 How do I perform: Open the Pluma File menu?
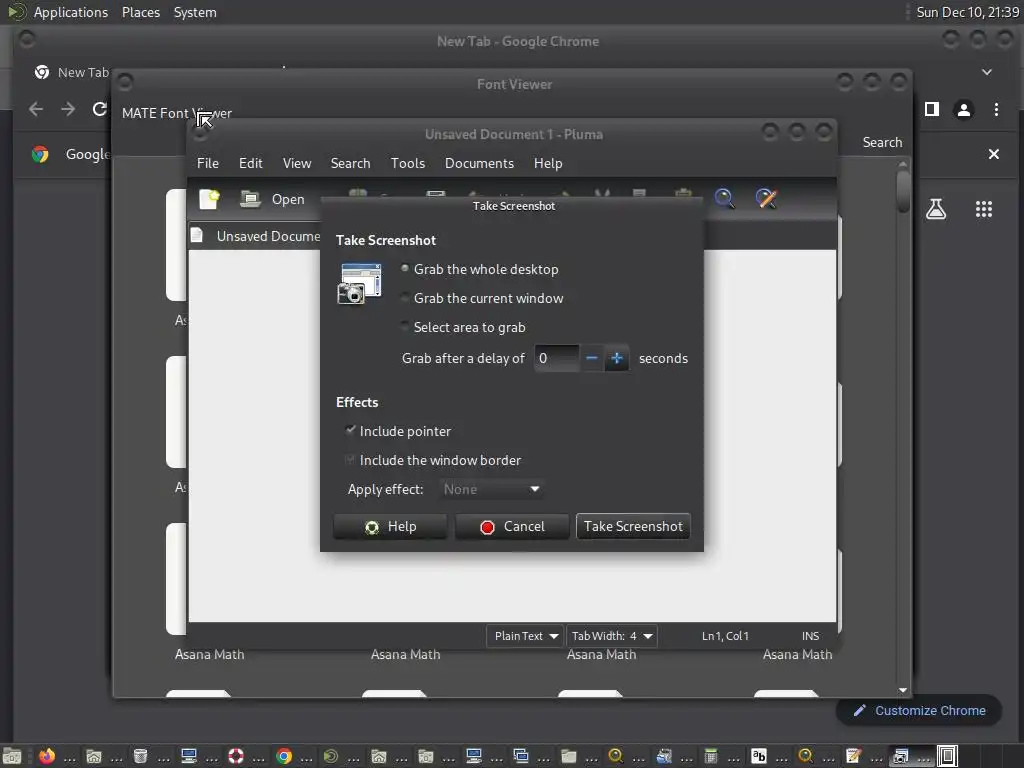click(x=208, y=163)
